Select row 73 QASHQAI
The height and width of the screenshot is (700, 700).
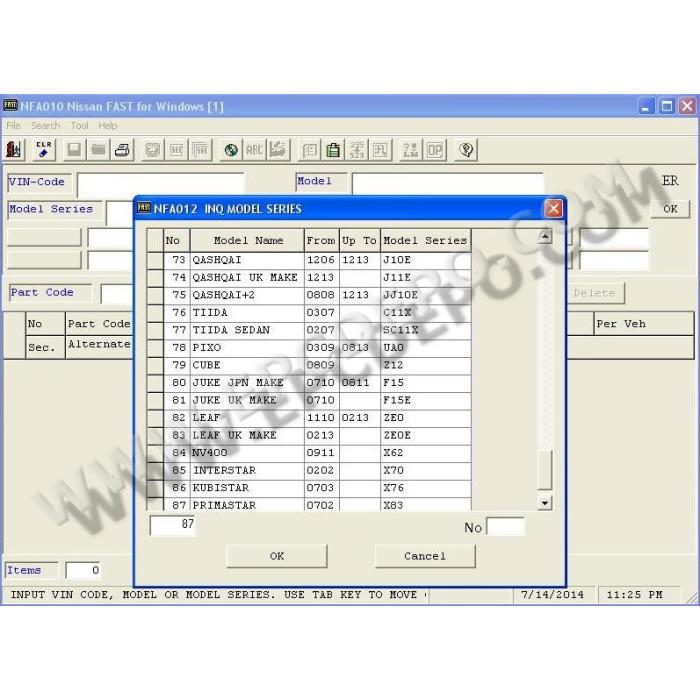click(309, 260)
